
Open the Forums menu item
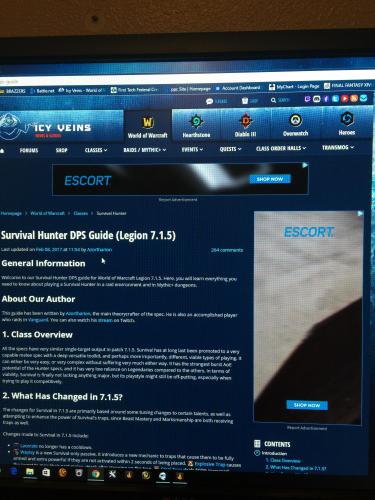(29, 150)
